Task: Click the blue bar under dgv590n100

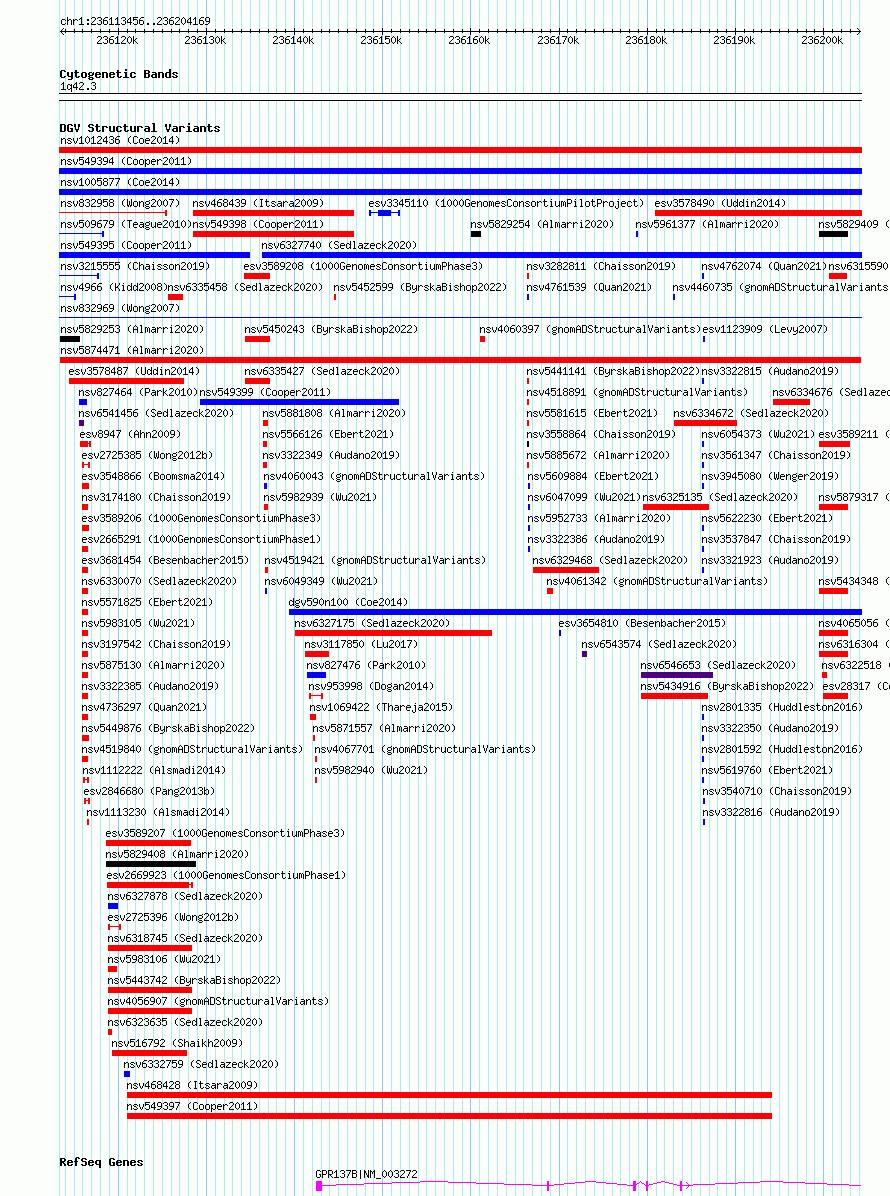Action: pyautogui.click(x=575, y=612)
